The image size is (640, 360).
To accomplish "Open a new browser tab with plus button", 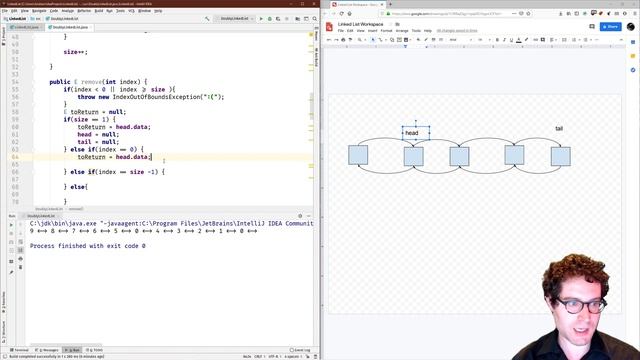I will tap(391, 4).
